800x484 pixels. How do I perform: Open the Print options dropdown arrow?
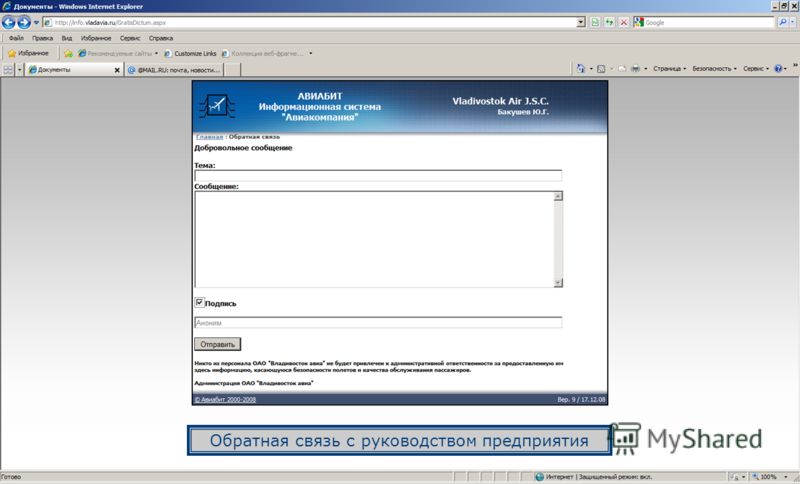[x=645, y=68]
